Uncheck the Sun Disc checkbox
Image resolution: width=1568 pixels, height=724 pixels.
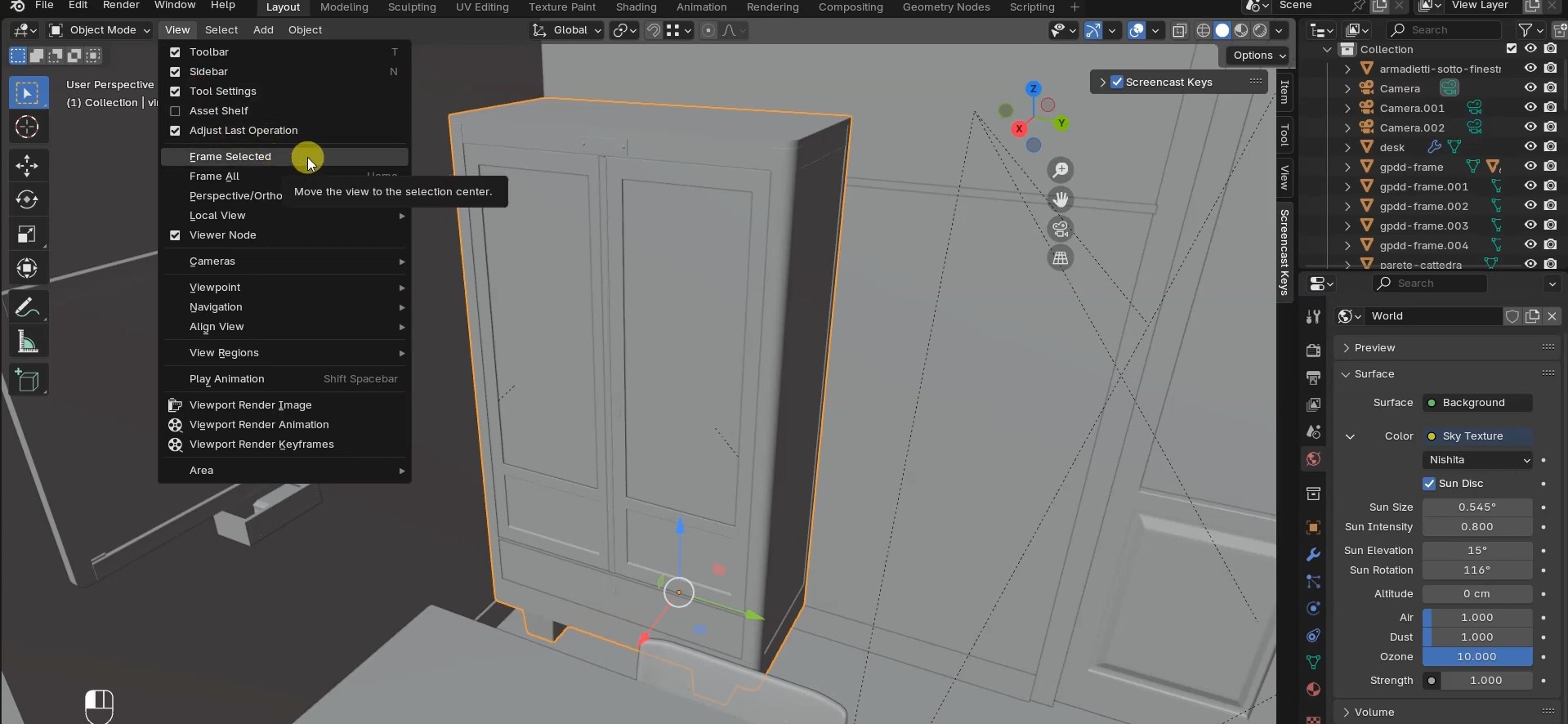click(x=1429, y=484)
